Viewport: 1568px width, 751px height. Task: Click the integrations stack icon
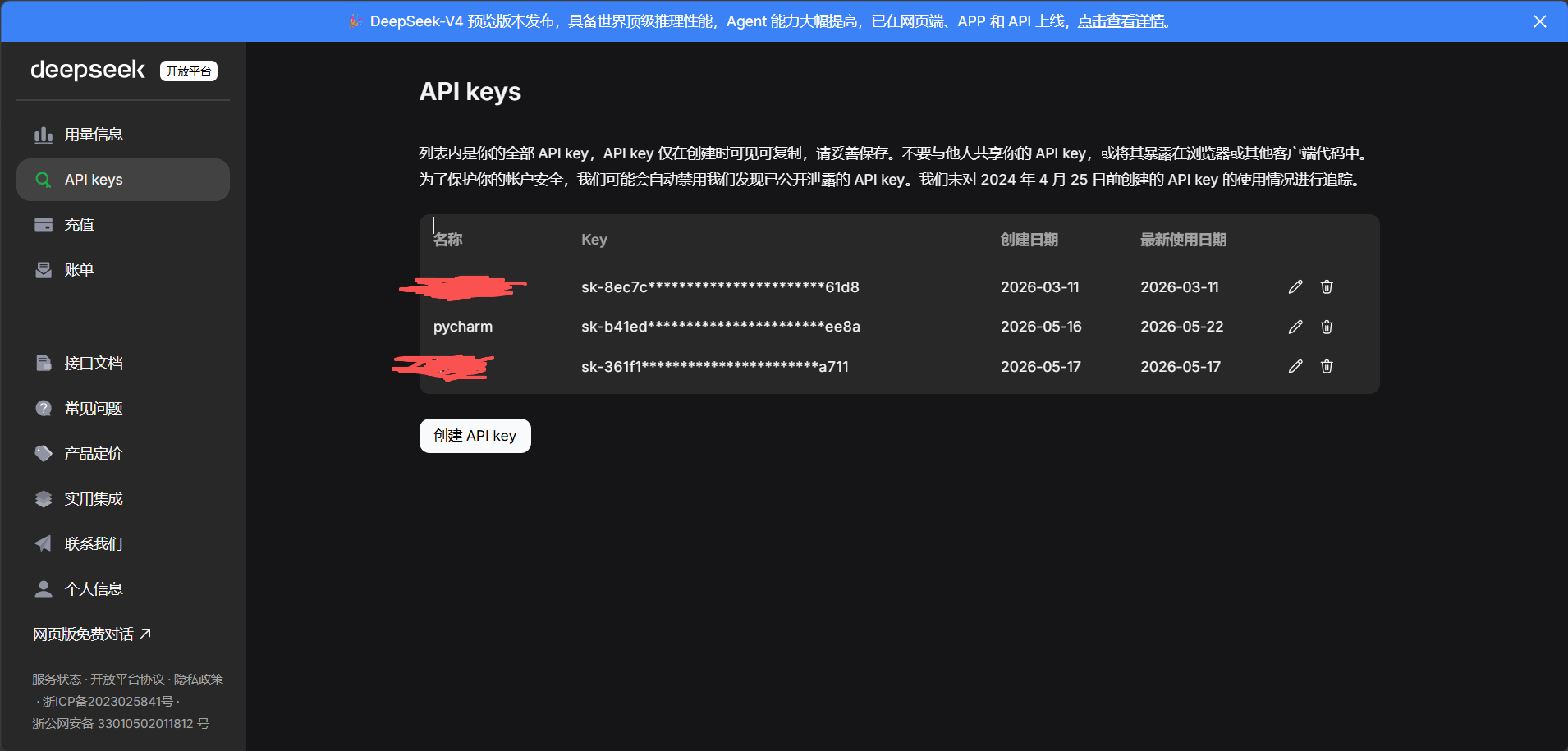coord(44,498)
